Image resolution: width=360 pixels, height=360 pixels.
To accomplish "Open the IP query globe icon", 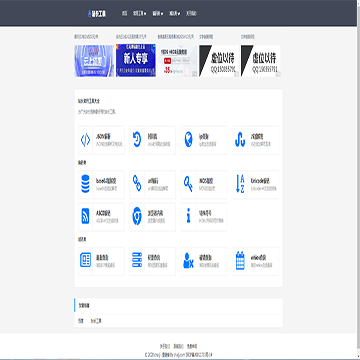I will point(188,140).
